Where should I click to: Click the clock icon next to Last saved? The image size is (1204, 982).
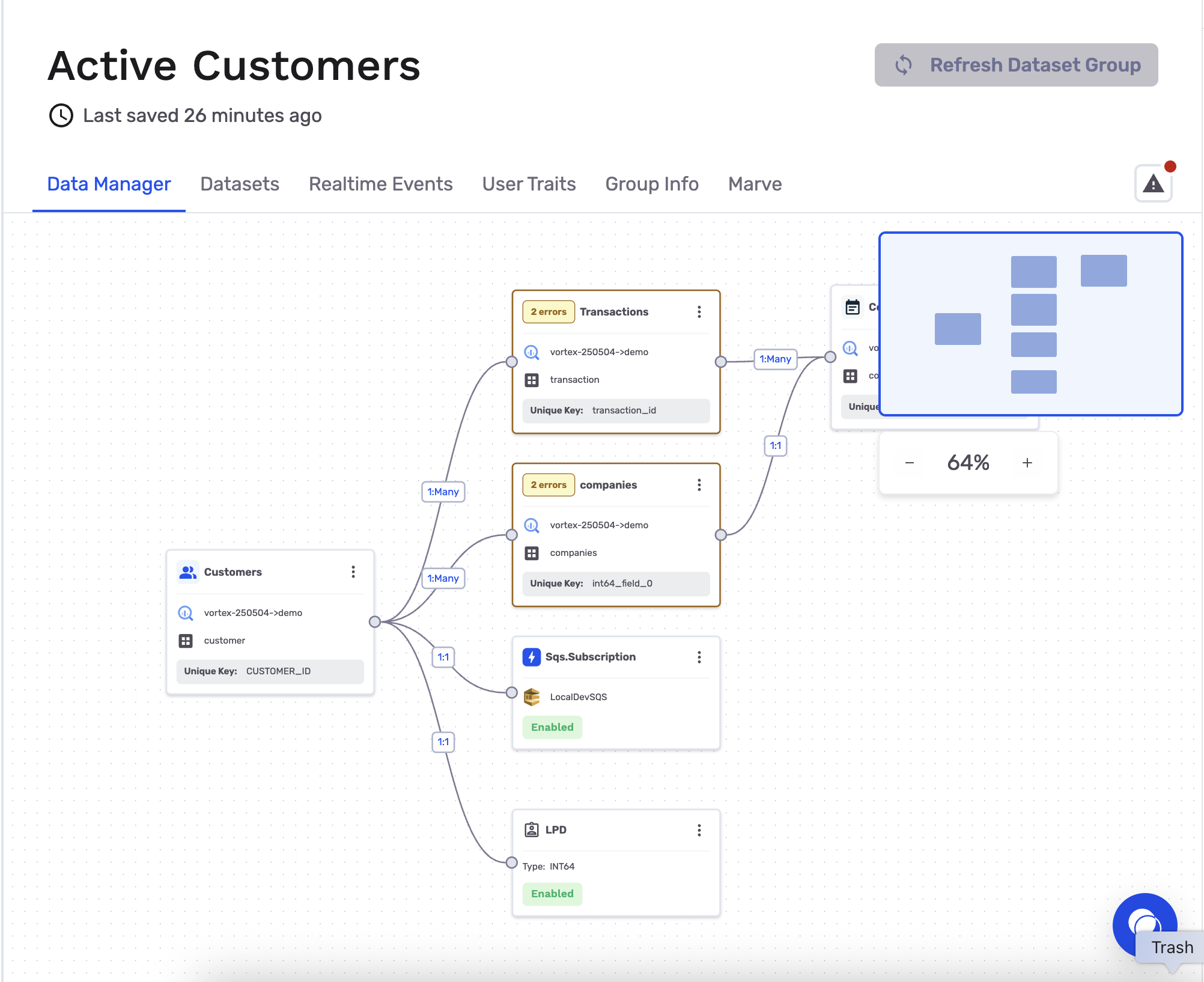(61, 115)
